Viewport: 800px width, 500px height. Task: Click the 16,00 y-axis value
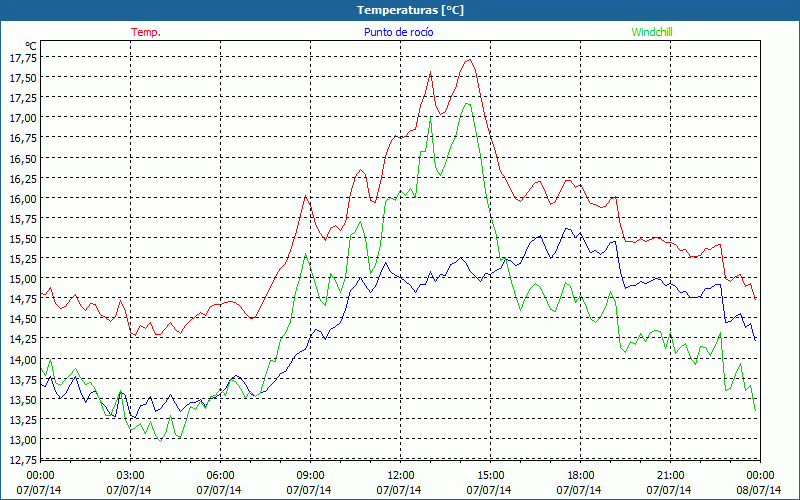[x=23, y=198]
